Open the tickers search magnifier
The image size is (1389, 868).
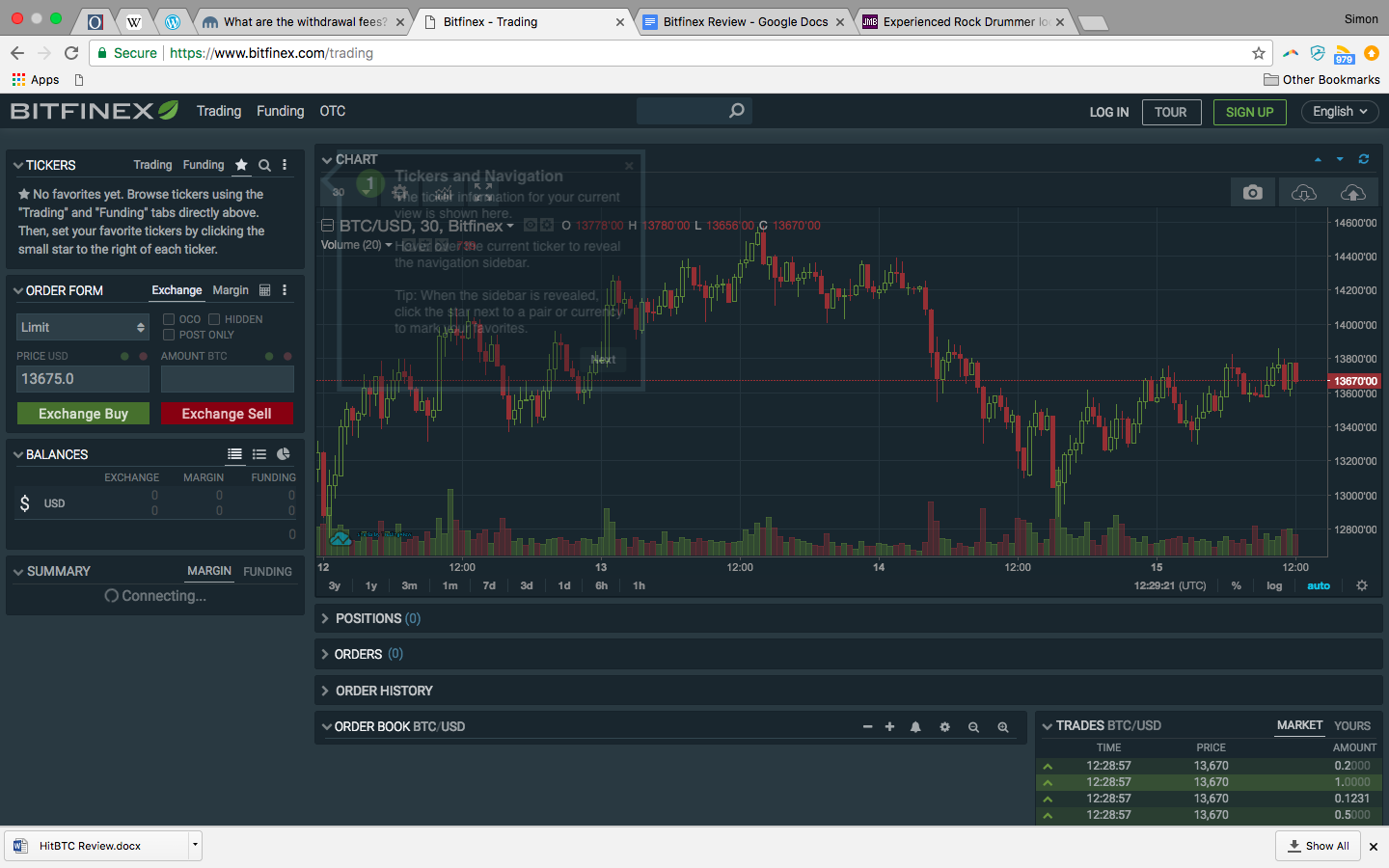[264, 165]
